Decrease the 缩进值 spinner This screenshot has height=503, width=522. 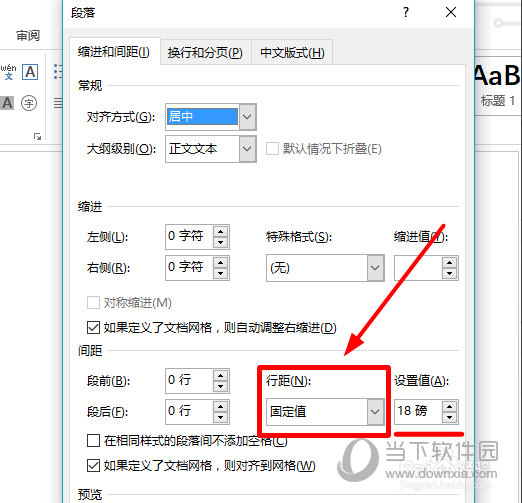click(x=450, y=273)
